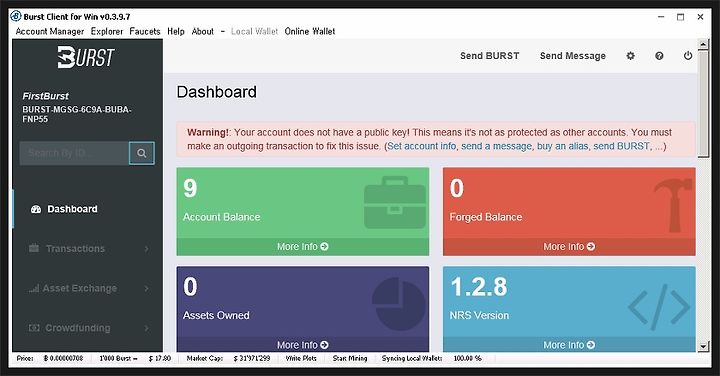Image resolution: width=720 pixels, height=376 pixels.
Task: Open More Info for Forged Balance
Action: click(569, 247)
